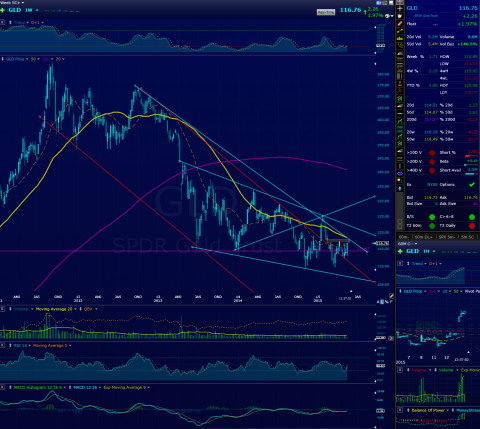The image size is (480, 429).
Task: Switch to the SPN 5m- tab
Action: point(446,237)
